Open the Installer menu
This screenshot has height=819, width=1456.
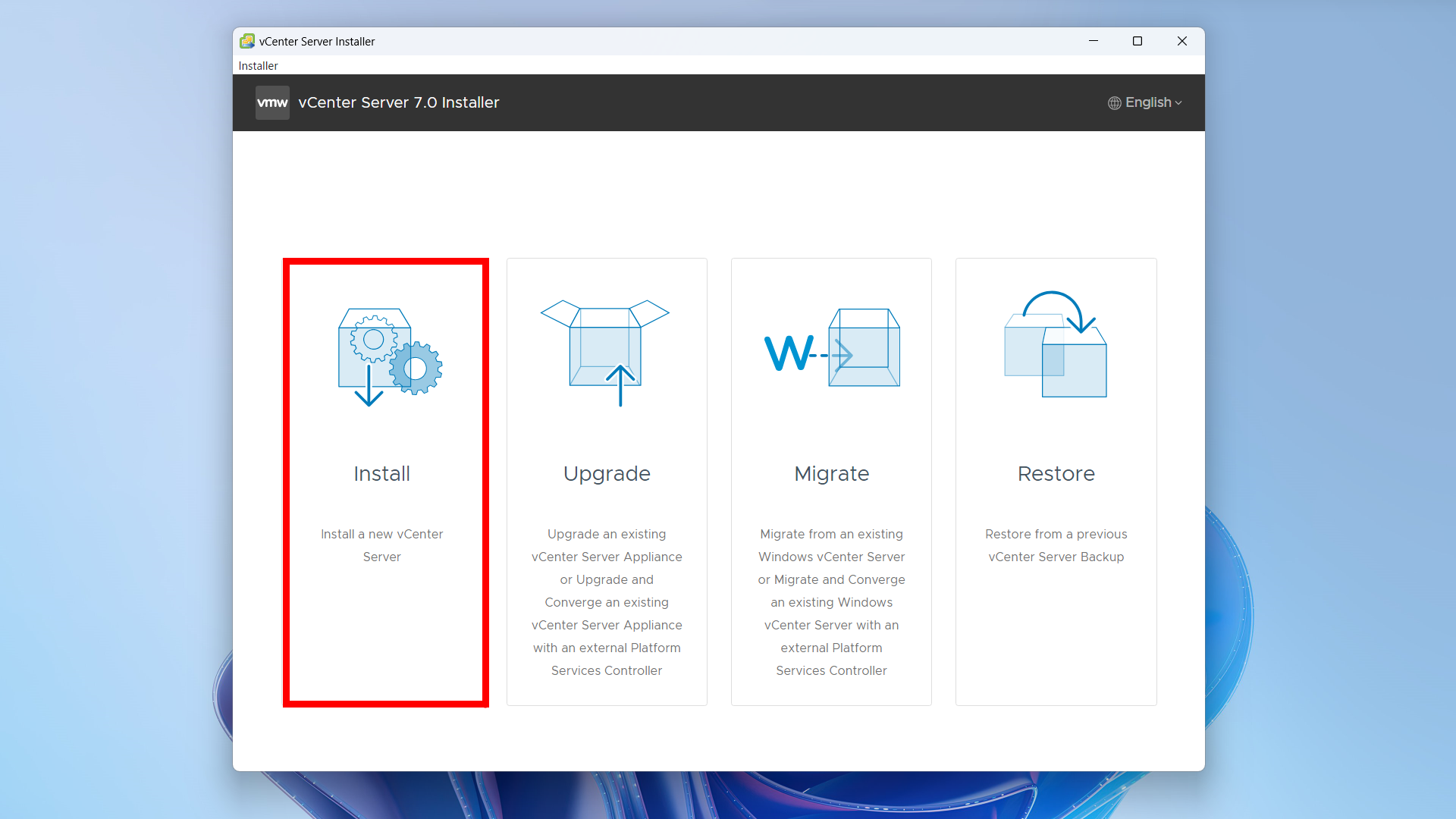pos(258,66)
